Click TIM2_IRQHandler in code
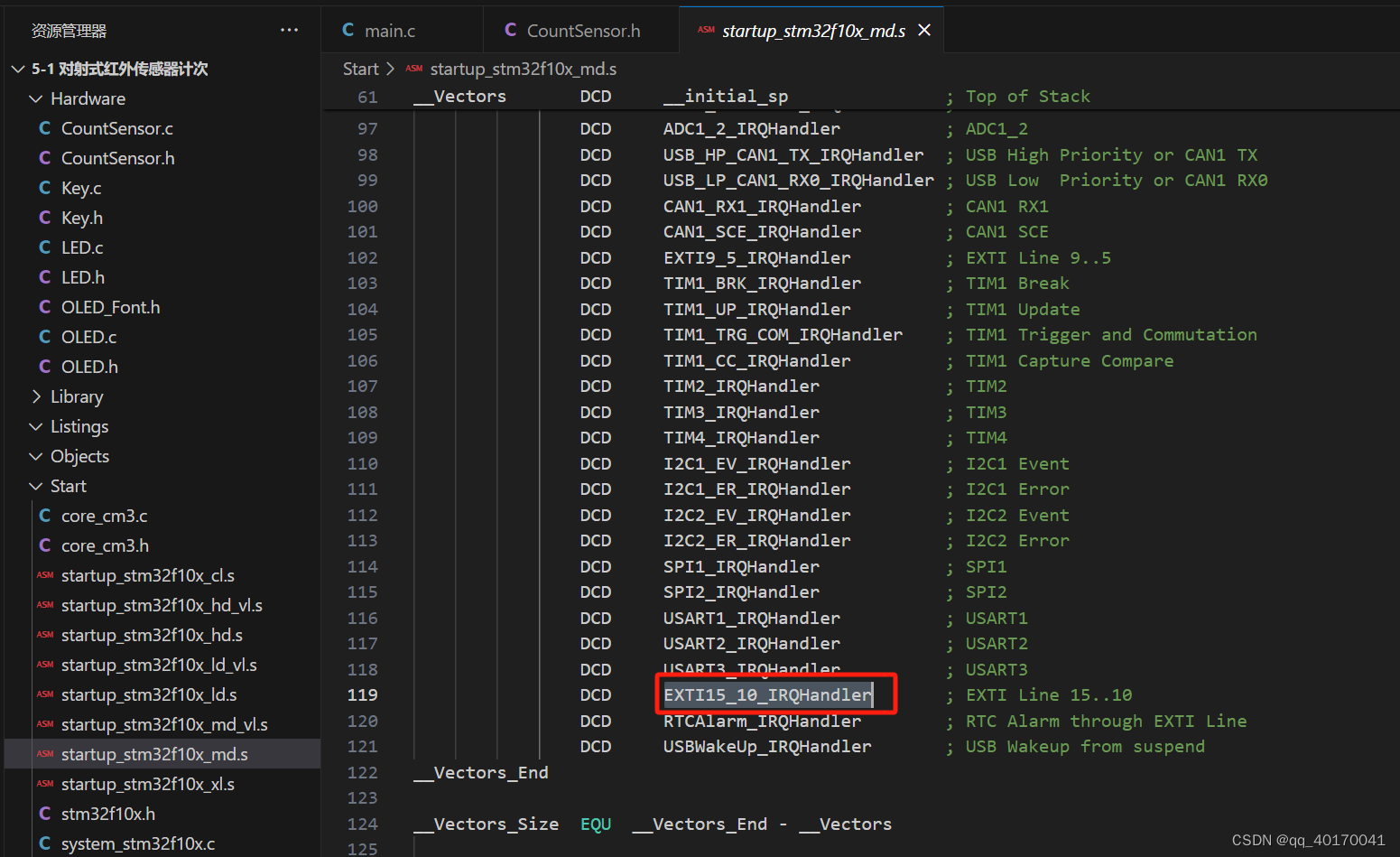Viewport: 1400px width, 857px height. tap(742, 386)
